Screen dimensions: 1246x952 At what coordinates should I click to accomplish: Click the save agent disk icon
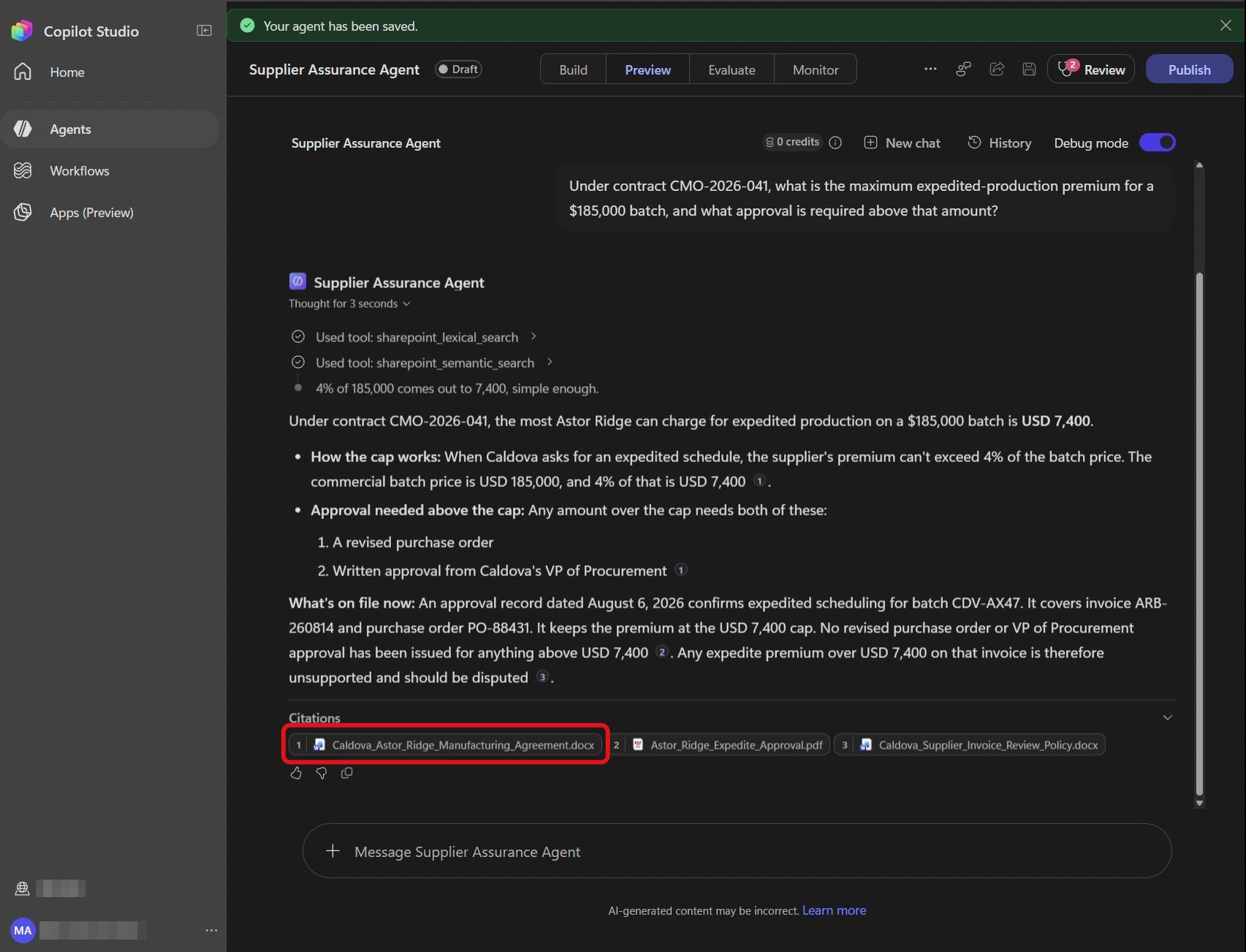point(1029,69)
